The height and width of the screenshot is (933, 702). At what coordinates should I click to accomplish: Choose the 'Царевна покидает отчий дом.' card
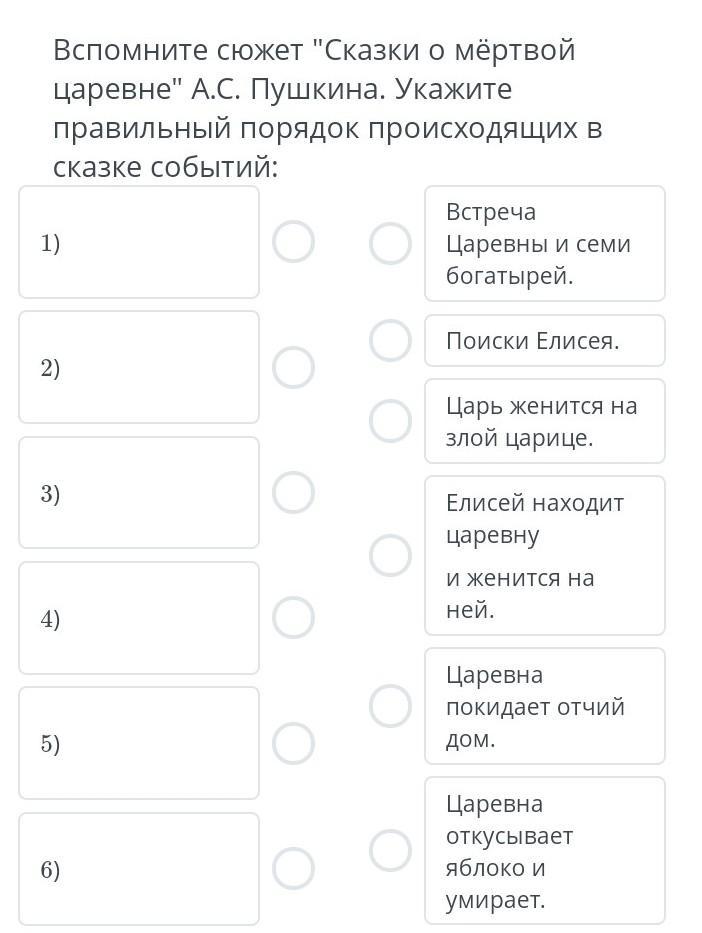point(544,706)
